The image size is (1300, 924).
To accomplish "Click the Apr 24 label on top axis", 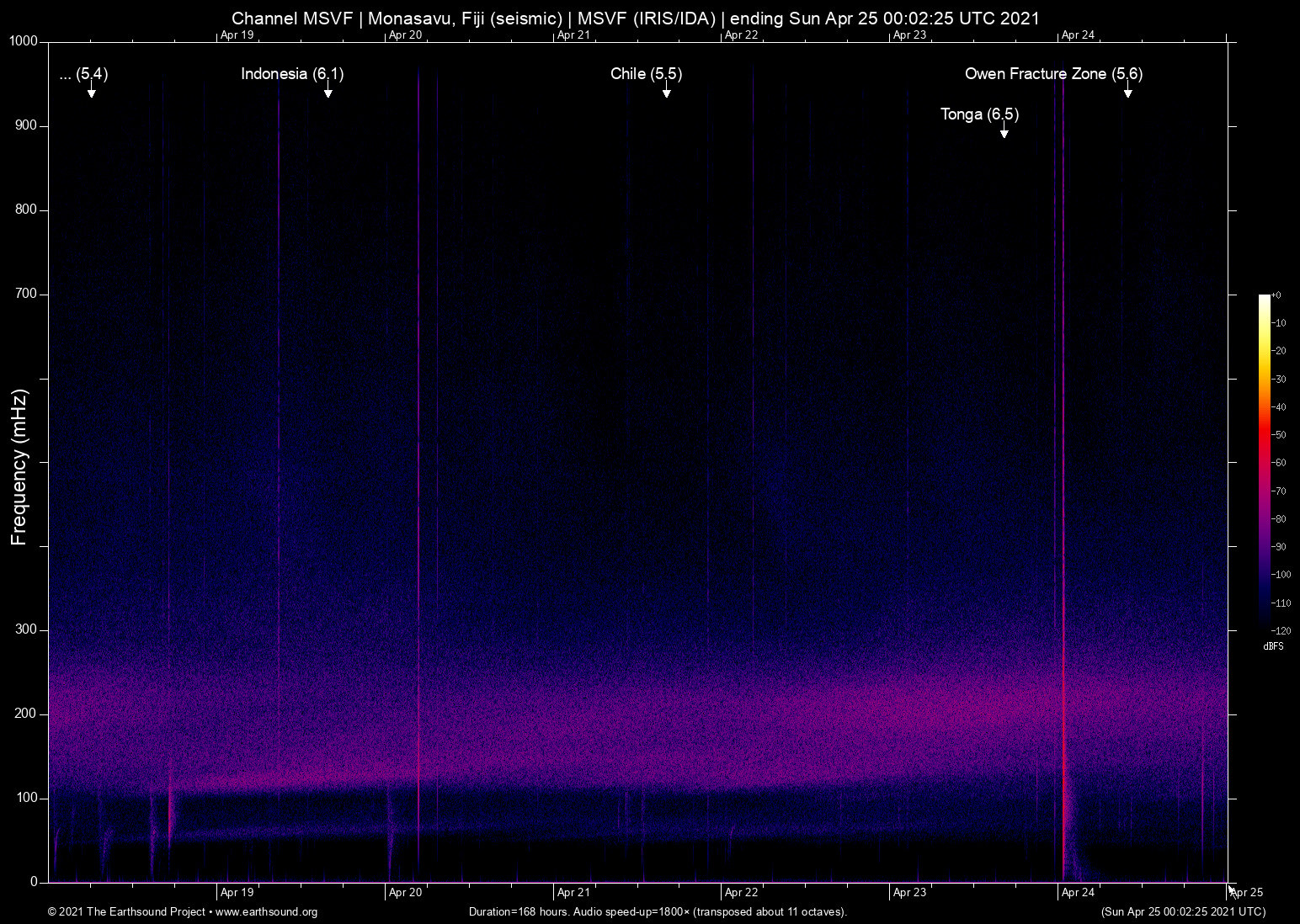I will [x=1078, y=35].
